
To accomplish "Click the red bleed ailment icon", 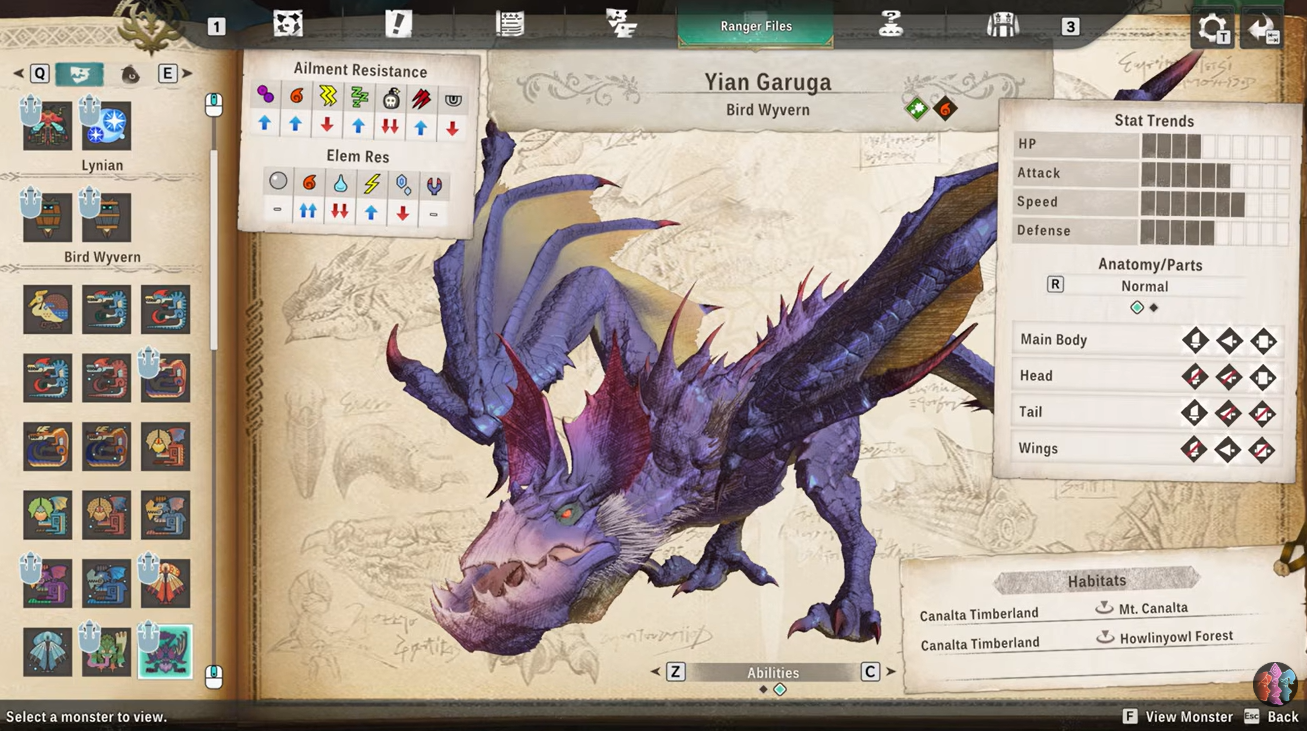I will click(421, 98).
